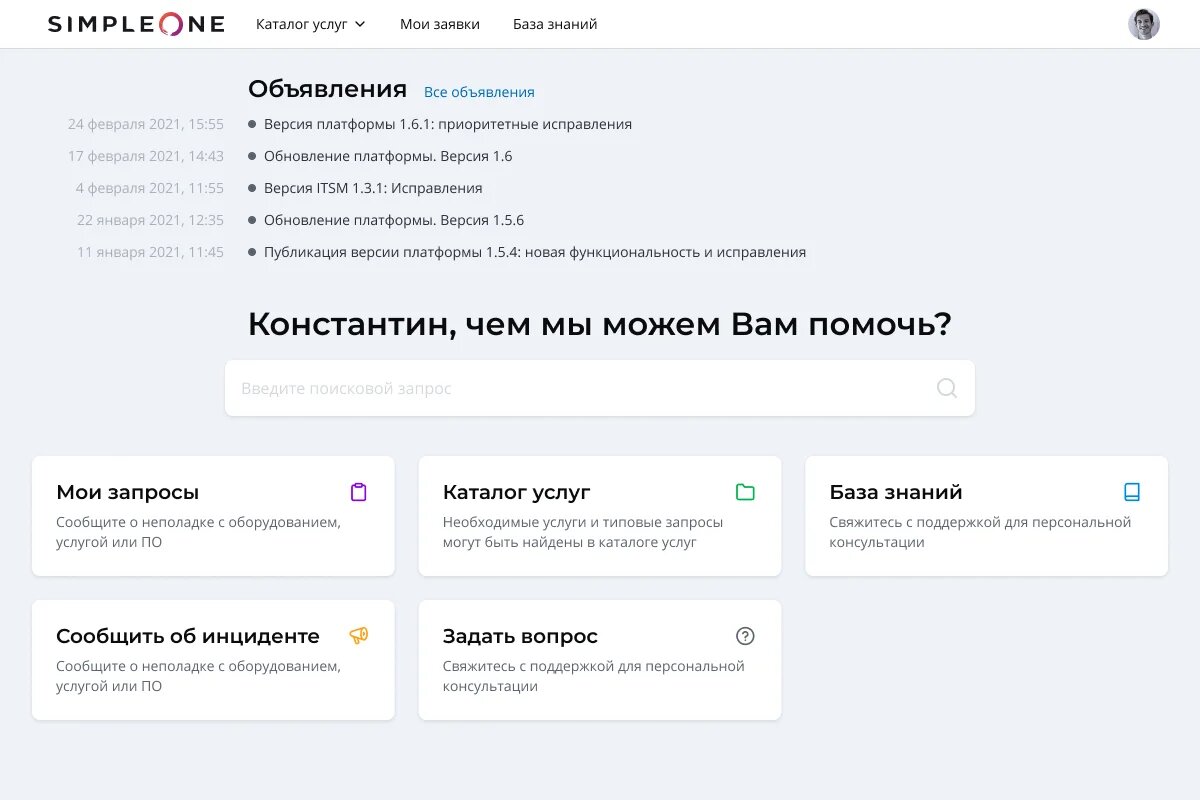The width and height of the screenshot is (1200, 800).
Task: Open the Мои запросы card
Action: tap(213, 516)
